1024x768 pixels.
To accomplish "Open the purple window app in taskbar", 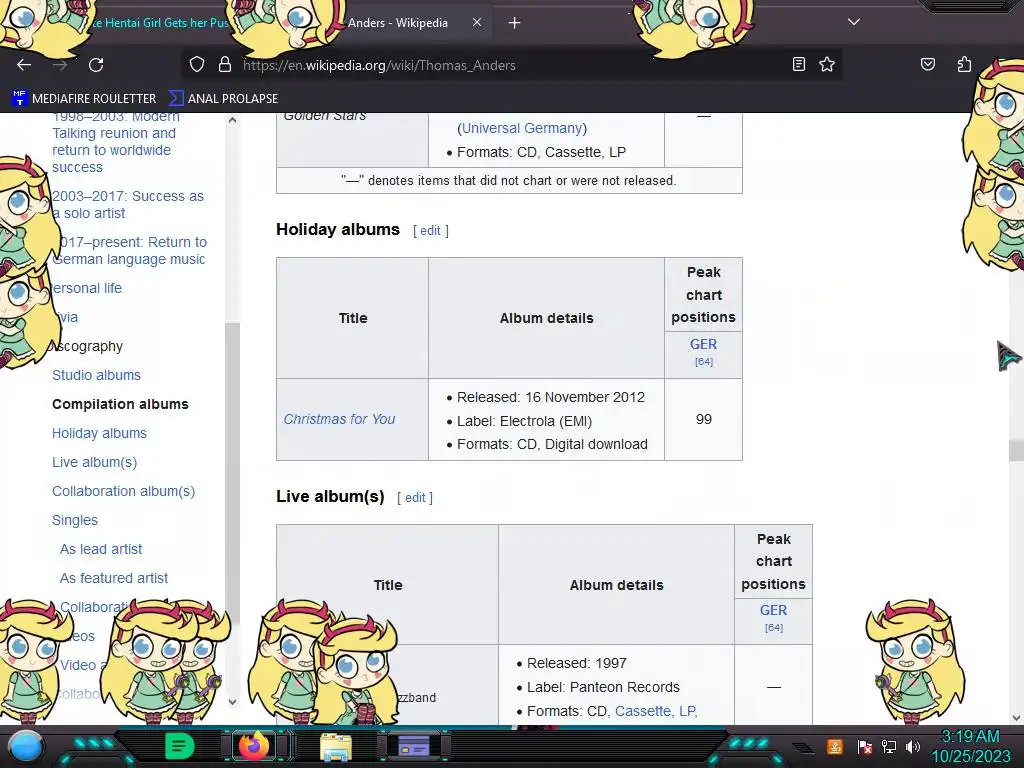I will [413, 746].
